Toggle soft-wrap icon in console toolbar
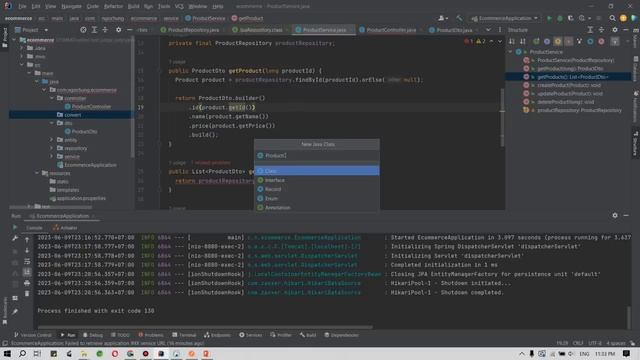Viewport: 640px width, 360px height. pyautogui.click(x=27, y=261)
